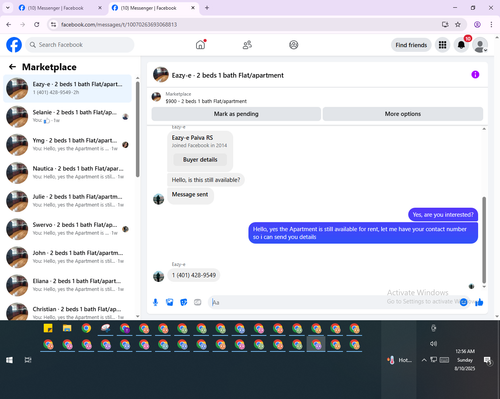
Task: Open the Ymg conversation
Action: [x=67, y=145]
